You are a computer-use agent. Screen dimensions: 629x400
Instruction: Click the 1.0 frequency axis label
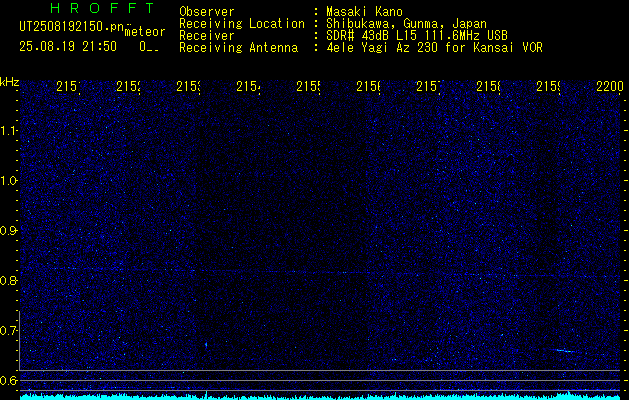pyautogui.click(x=9, y=181)
